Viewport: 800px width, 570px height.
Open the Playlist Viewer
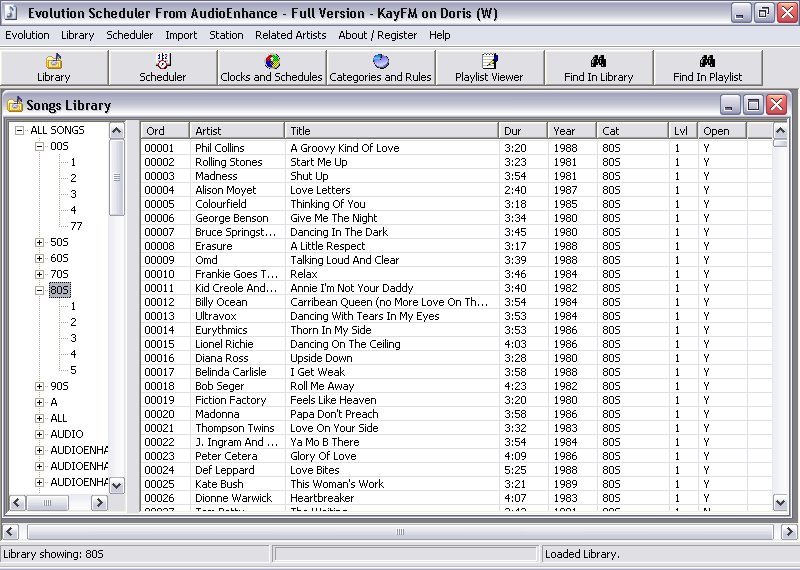point(489,67)
